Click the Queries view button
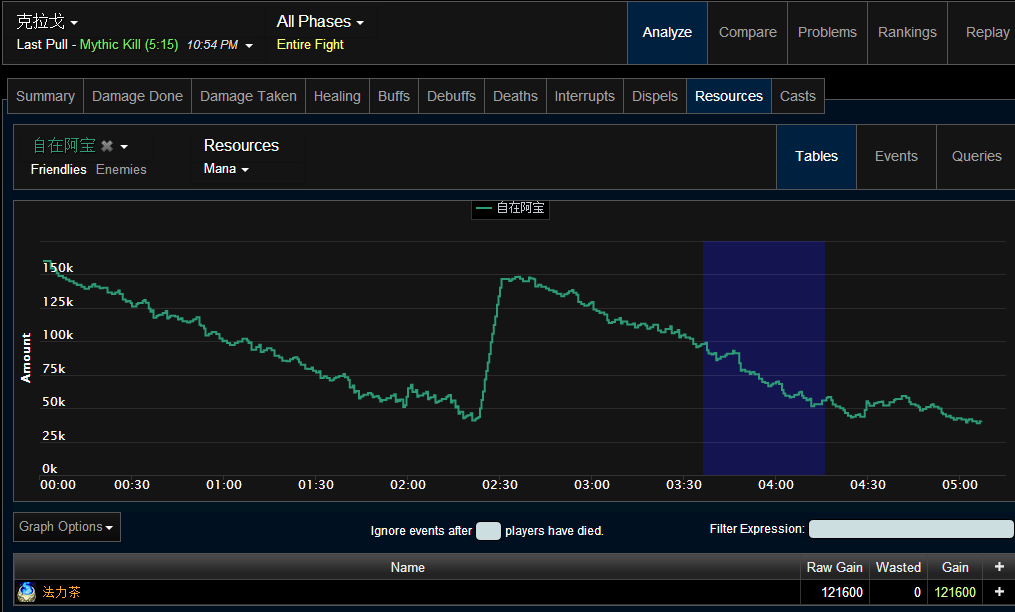 click(976, 156)
